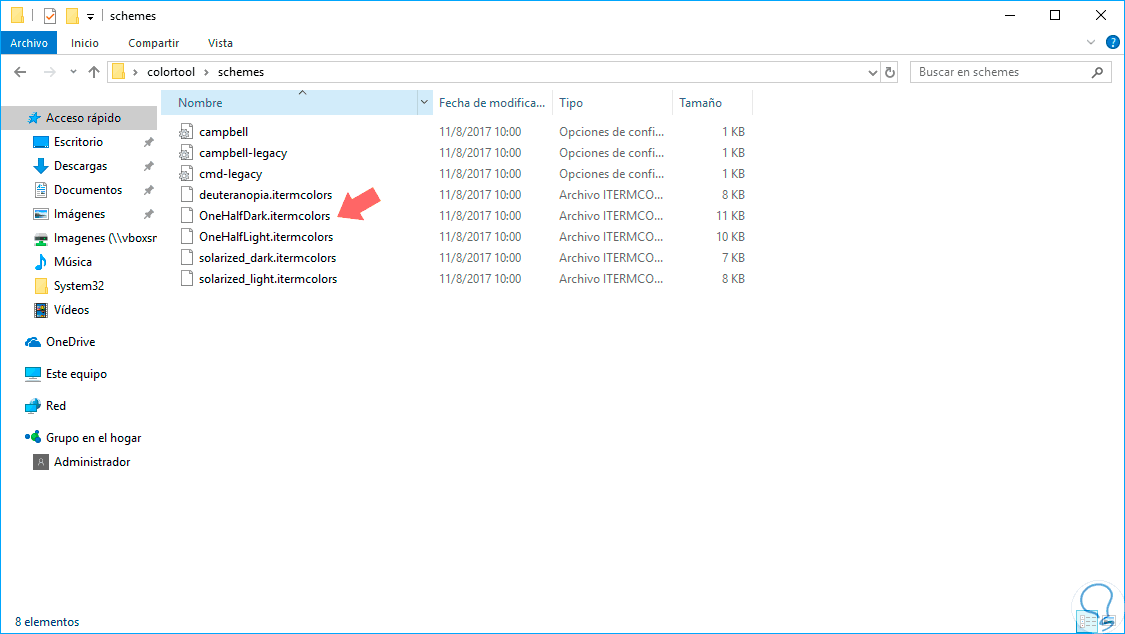The image size is (1125, 634).
Task: Open Vídeos in the navigation pane
Action: [x=71, y=310]
